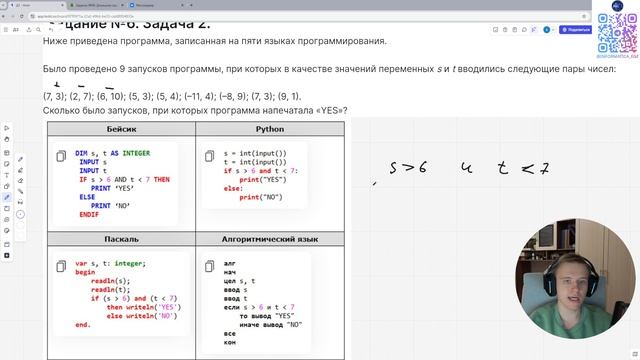Copy the Алгоритмический язык code block
Image resolution: width=640 pixels, height=360 pixels.
point(209,266)
